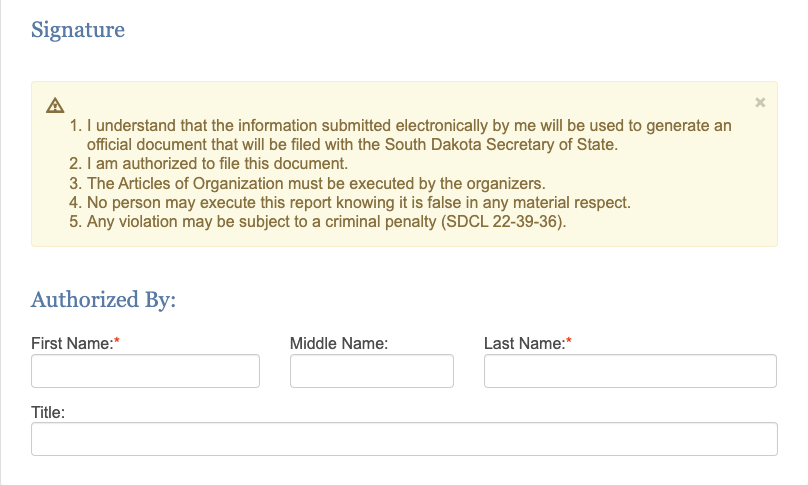808x485 pixels.
Task: Click the Articles of Organization statement
Action: pyautogui.click(x=316, y=183)
